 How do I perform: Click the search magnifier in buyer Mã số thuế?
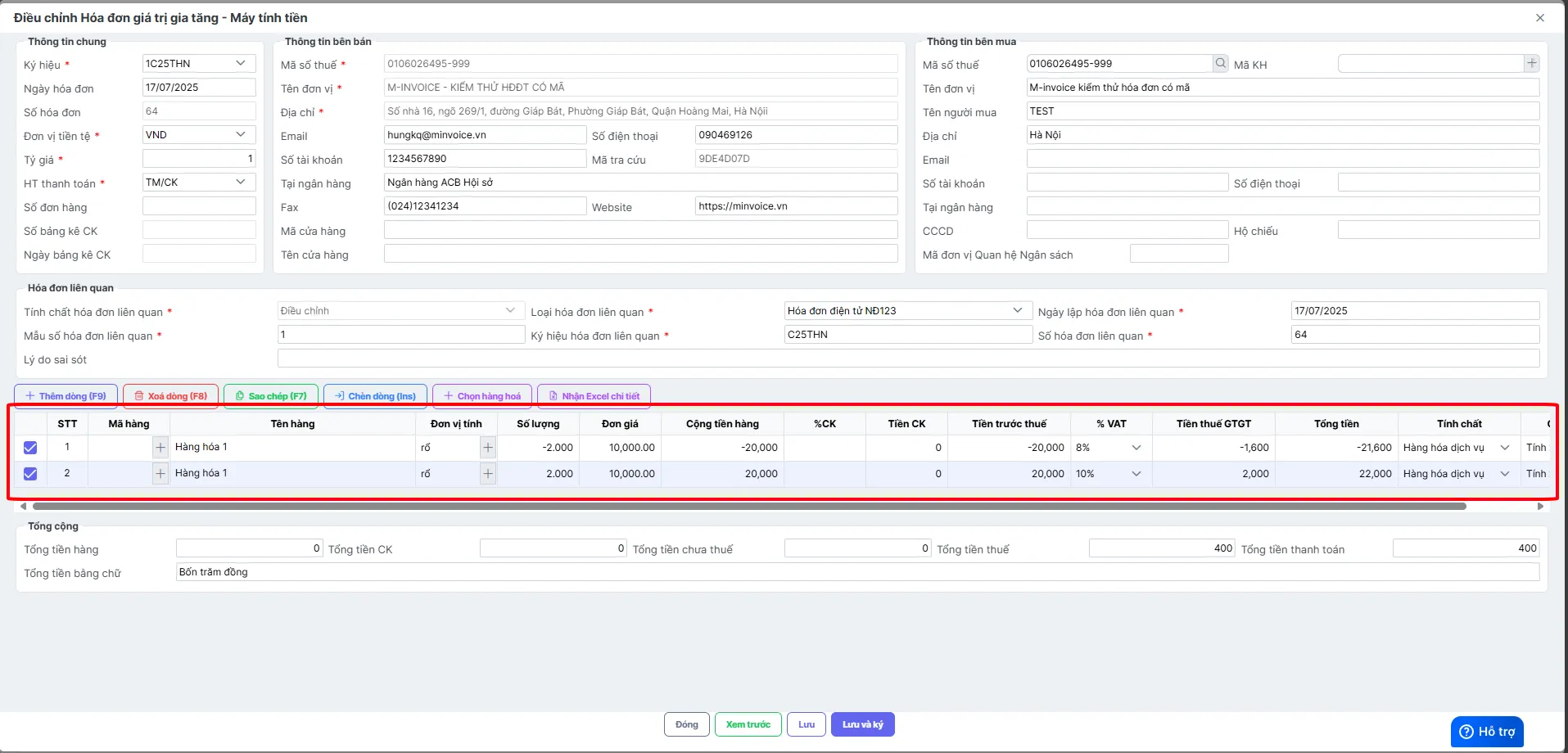[x=1220, y=63]
